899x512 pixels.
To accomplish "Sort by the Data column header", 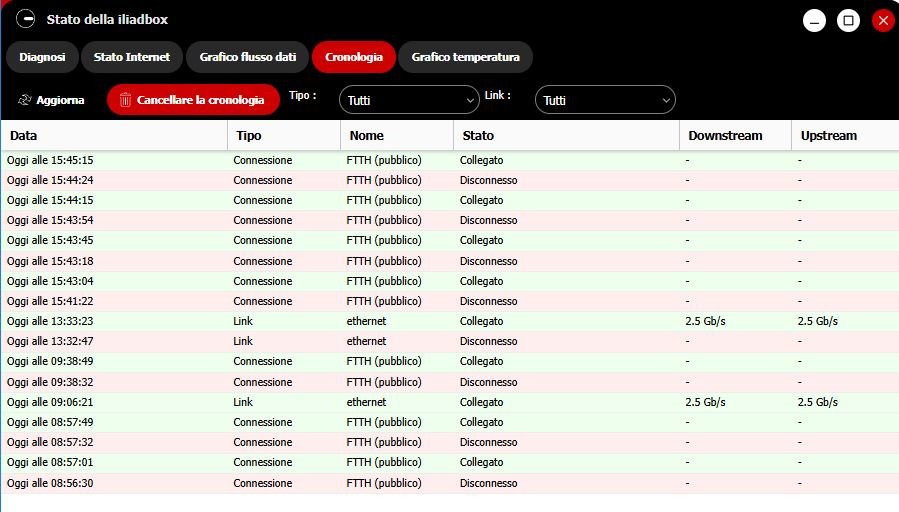I will click(115, 135).
